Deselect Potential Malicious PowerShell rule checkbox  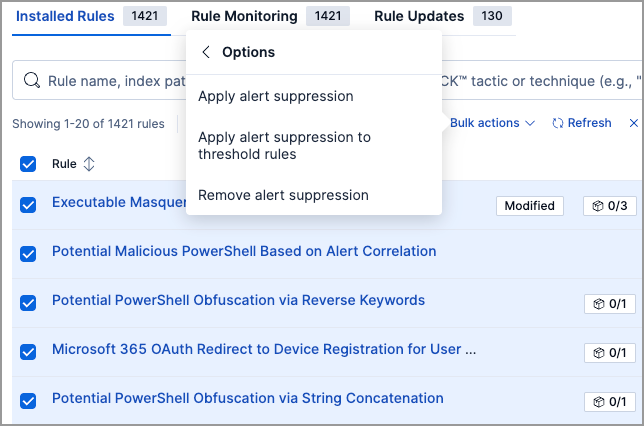(x=28, y=254)
